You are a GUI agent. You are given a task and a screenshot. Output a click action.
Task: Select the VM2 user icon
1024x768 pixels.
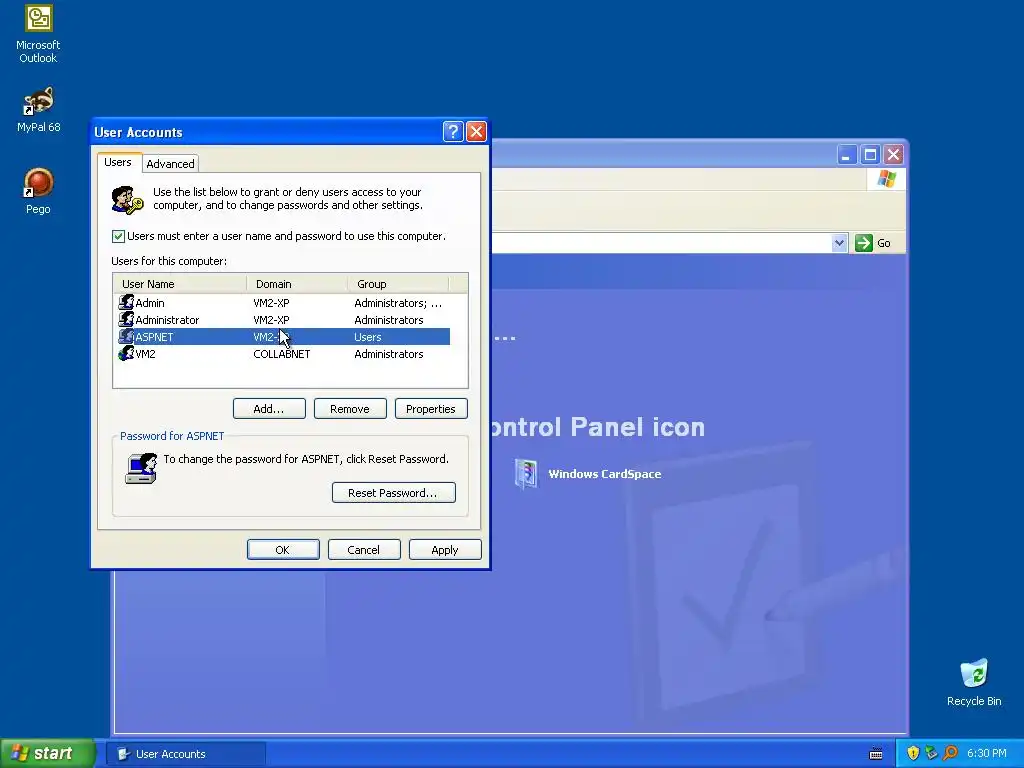126,353
